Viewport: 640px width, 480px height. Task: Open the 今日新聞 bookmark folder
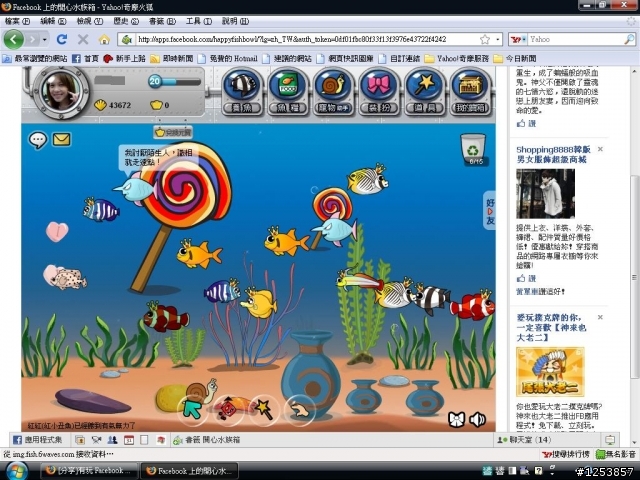point(515,59)
